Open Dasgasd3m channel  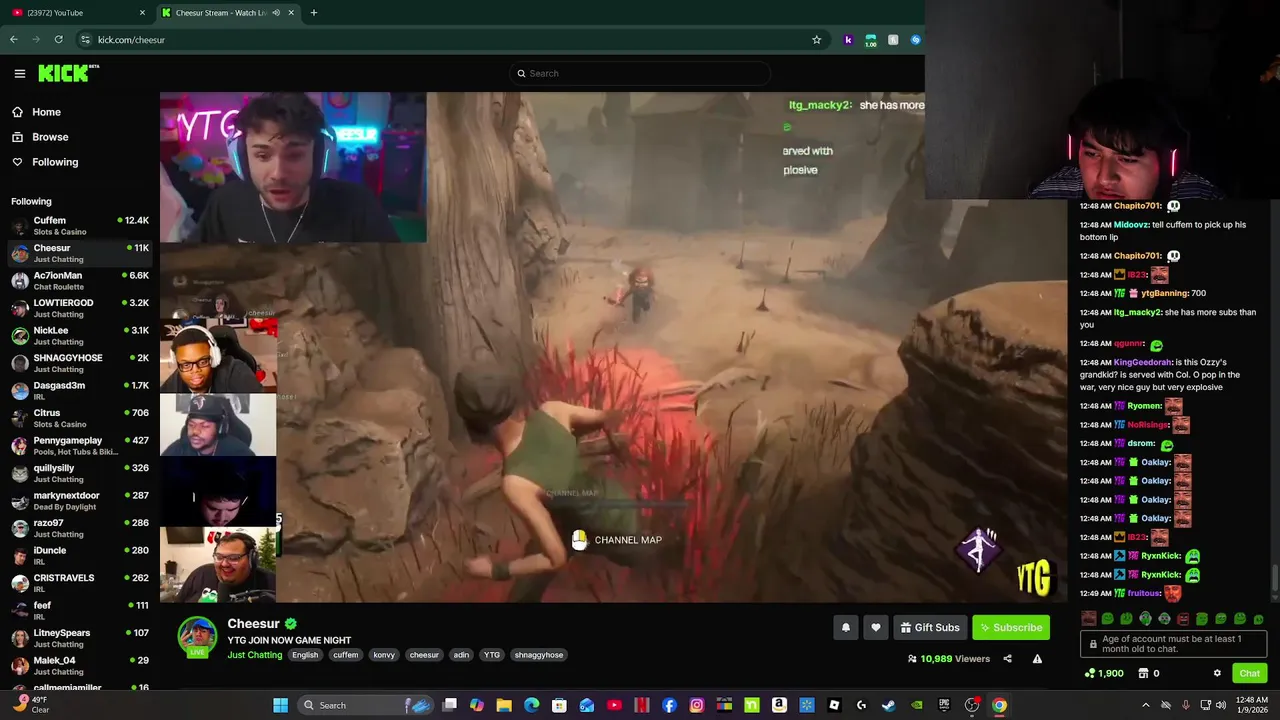click(x=80, y=391)
